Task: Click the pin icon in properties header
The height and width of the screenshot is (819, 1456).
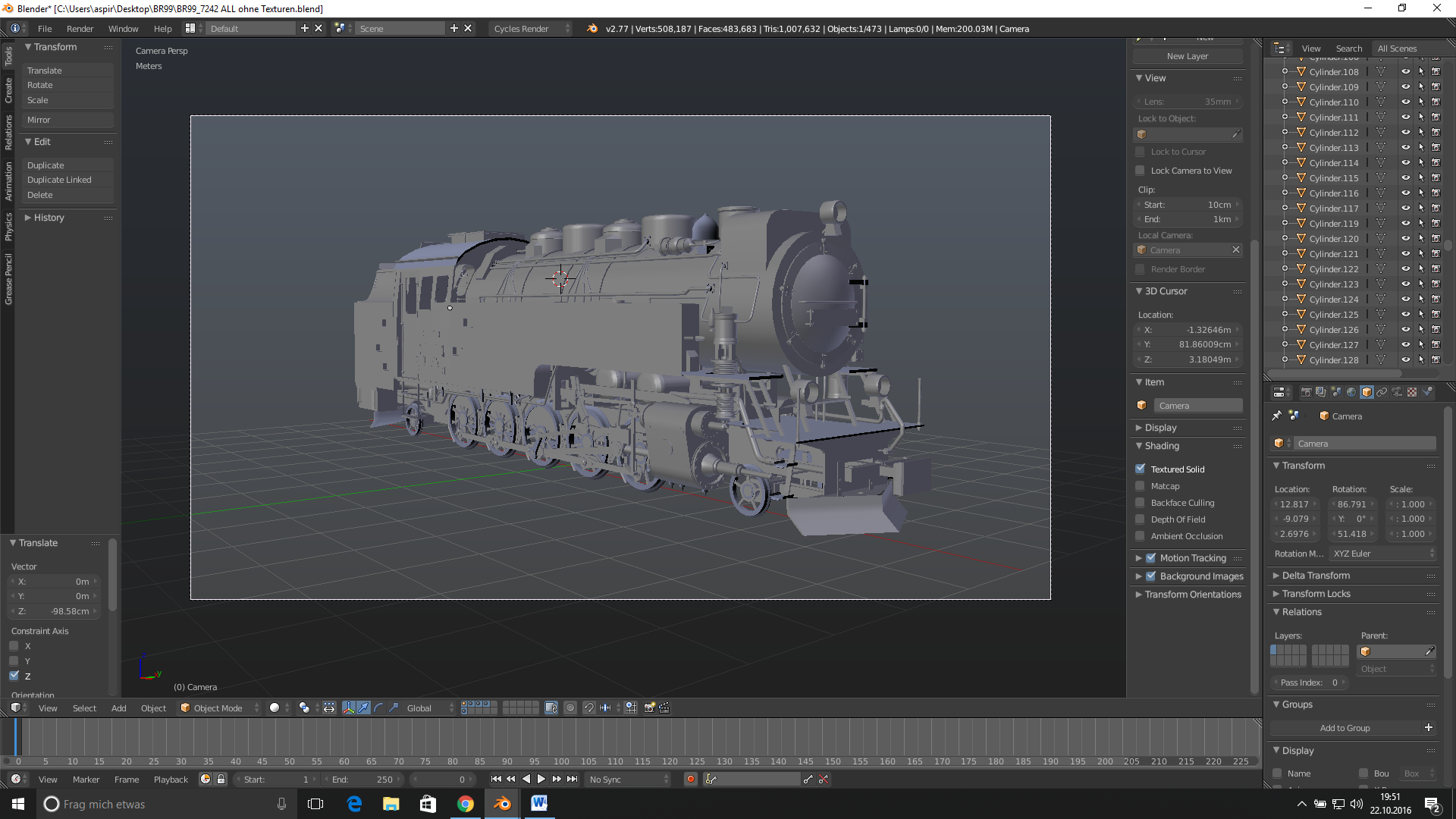Action: tap(1277, 416)
